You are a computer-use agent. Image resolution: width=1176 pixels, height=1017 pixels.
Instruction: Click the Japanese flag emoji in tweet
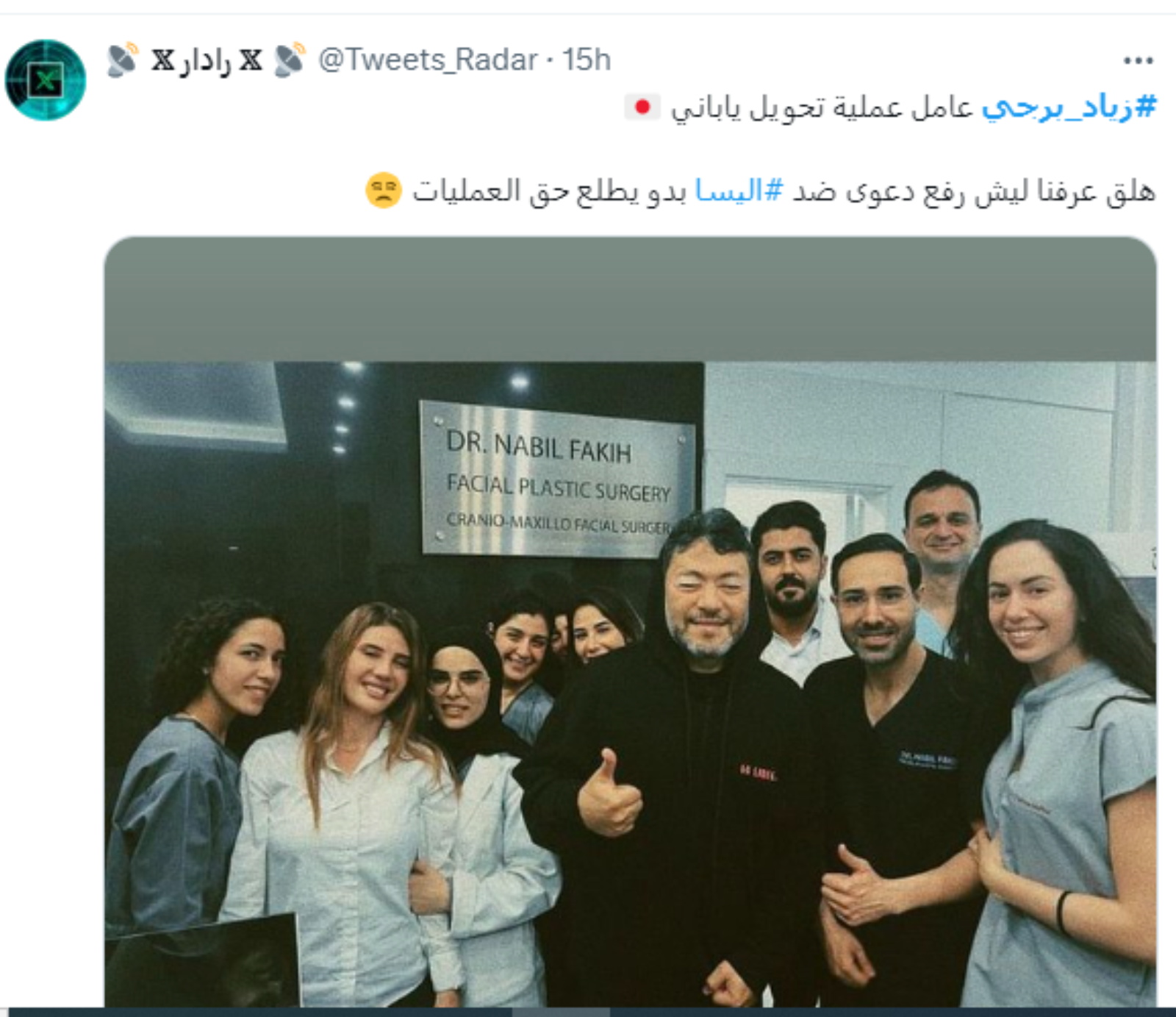[x=642, y=107]
